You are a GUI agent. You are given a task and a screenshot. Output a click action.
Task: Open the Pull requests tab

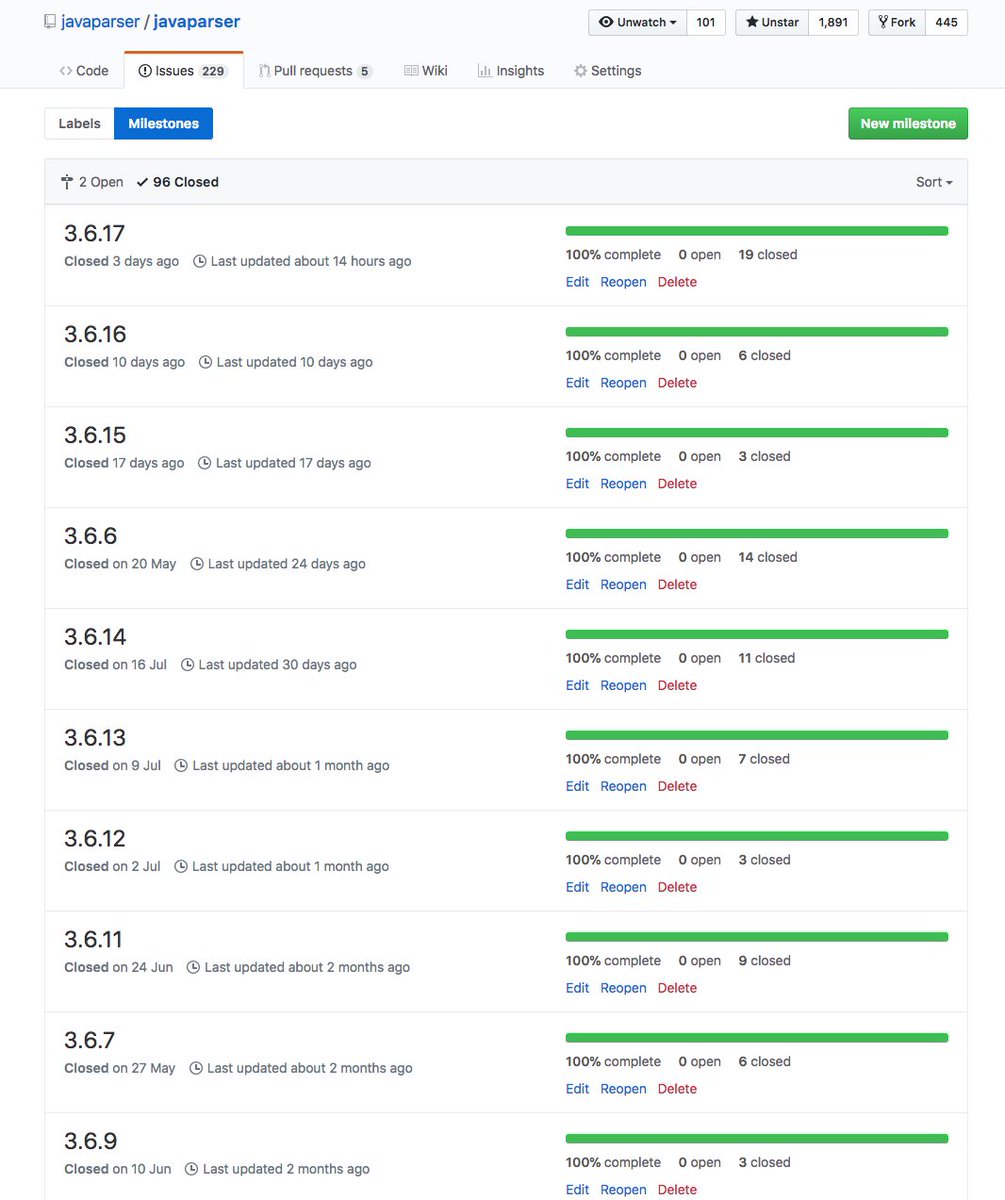(x=315, y=71)
